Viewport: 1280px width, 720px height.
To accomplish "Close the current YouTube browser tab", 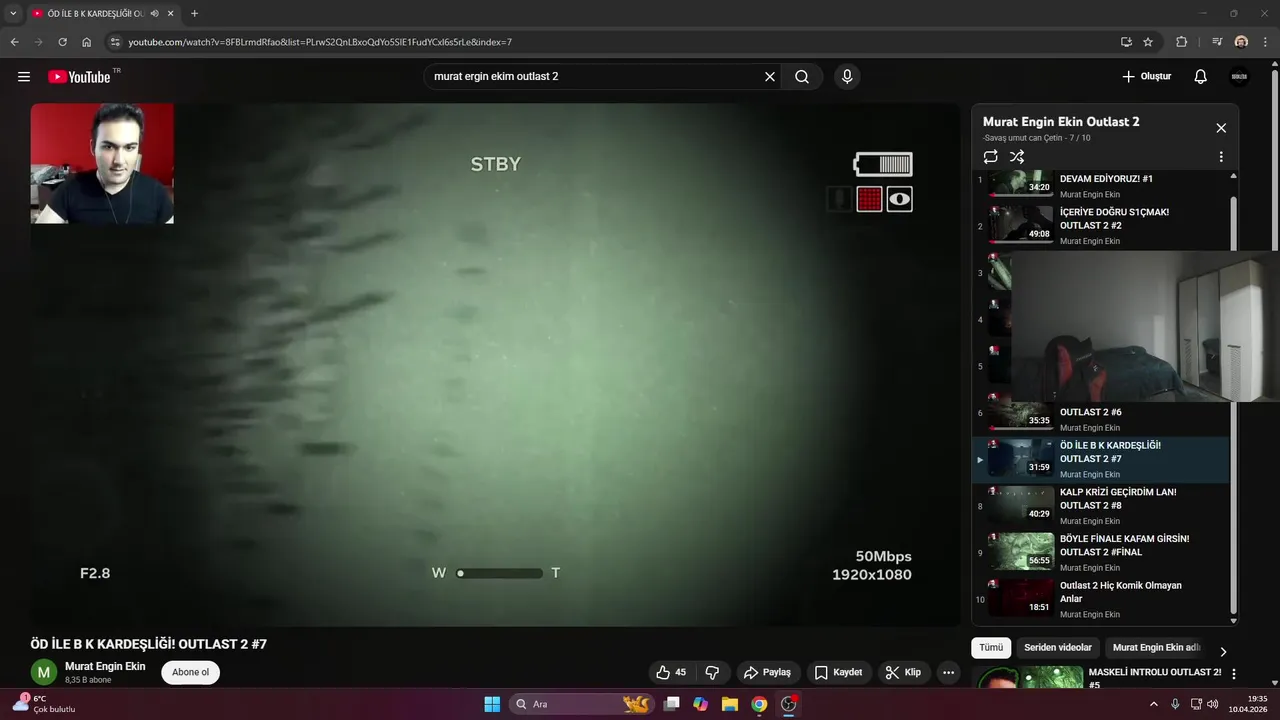I will pyautogui.click(x=171, y=14).
